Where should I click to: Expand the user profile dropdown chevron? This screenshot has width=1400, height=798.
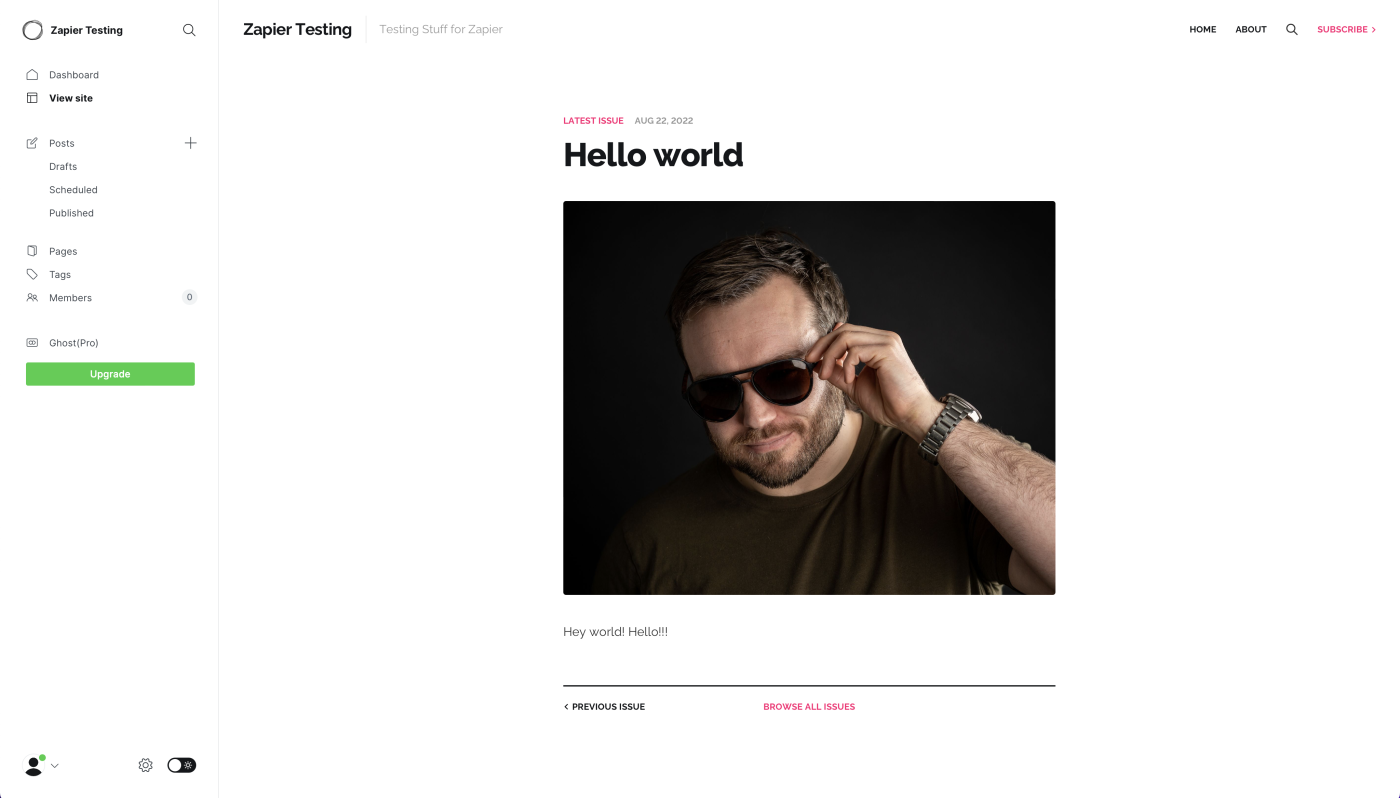coord(54,766)
